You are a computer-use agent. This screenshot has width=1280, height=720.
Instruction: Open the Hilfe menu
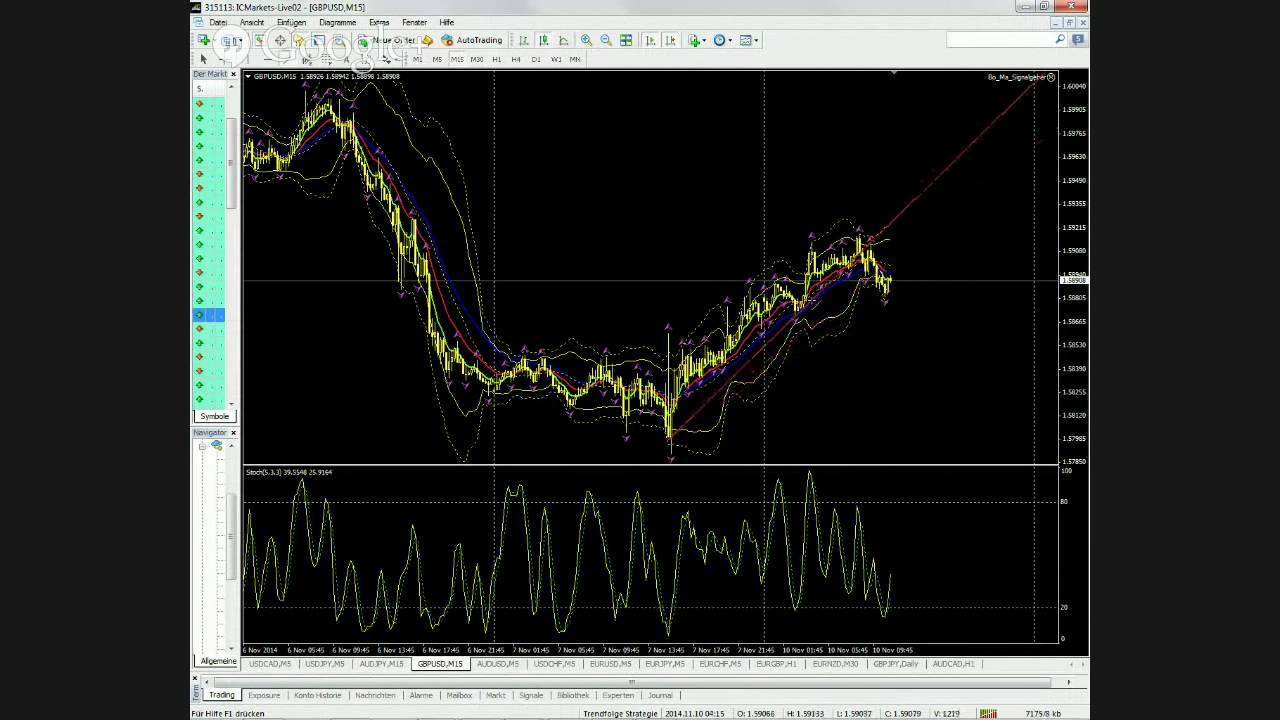[446, 22]
